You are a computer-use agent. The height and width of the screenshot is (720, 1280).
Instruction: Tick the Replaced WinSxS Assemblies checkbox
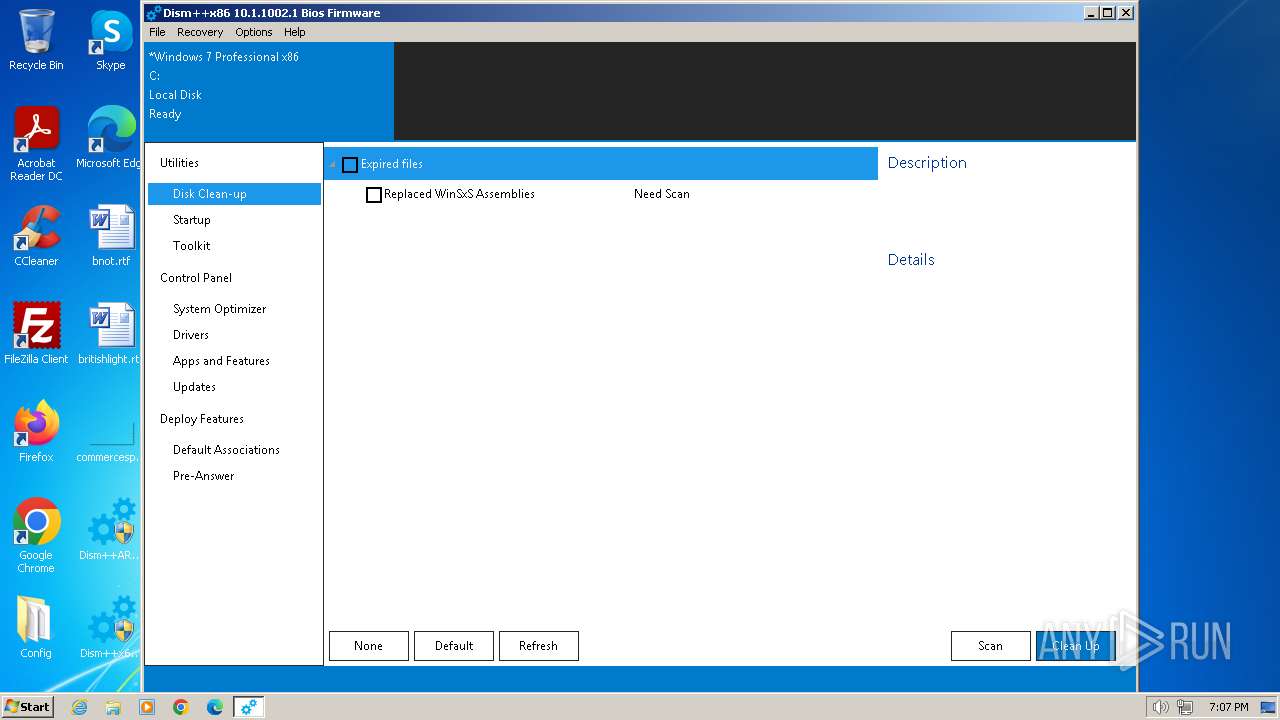(x=374, y=195)
